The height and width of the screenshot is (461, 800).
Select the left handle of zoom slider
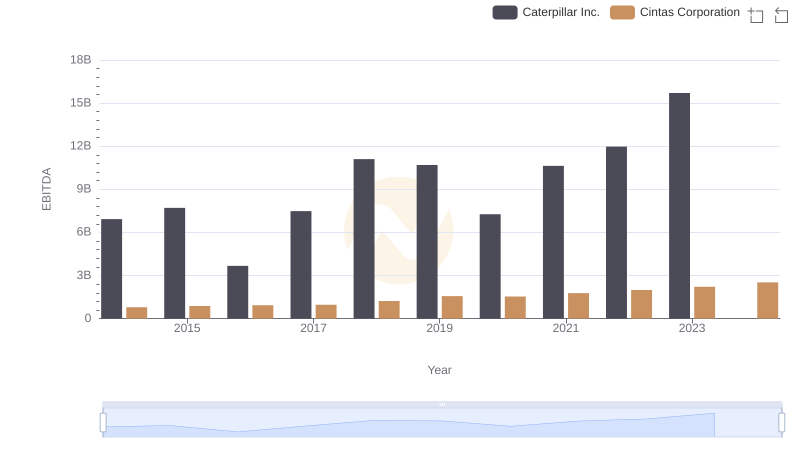pos(103,423)
